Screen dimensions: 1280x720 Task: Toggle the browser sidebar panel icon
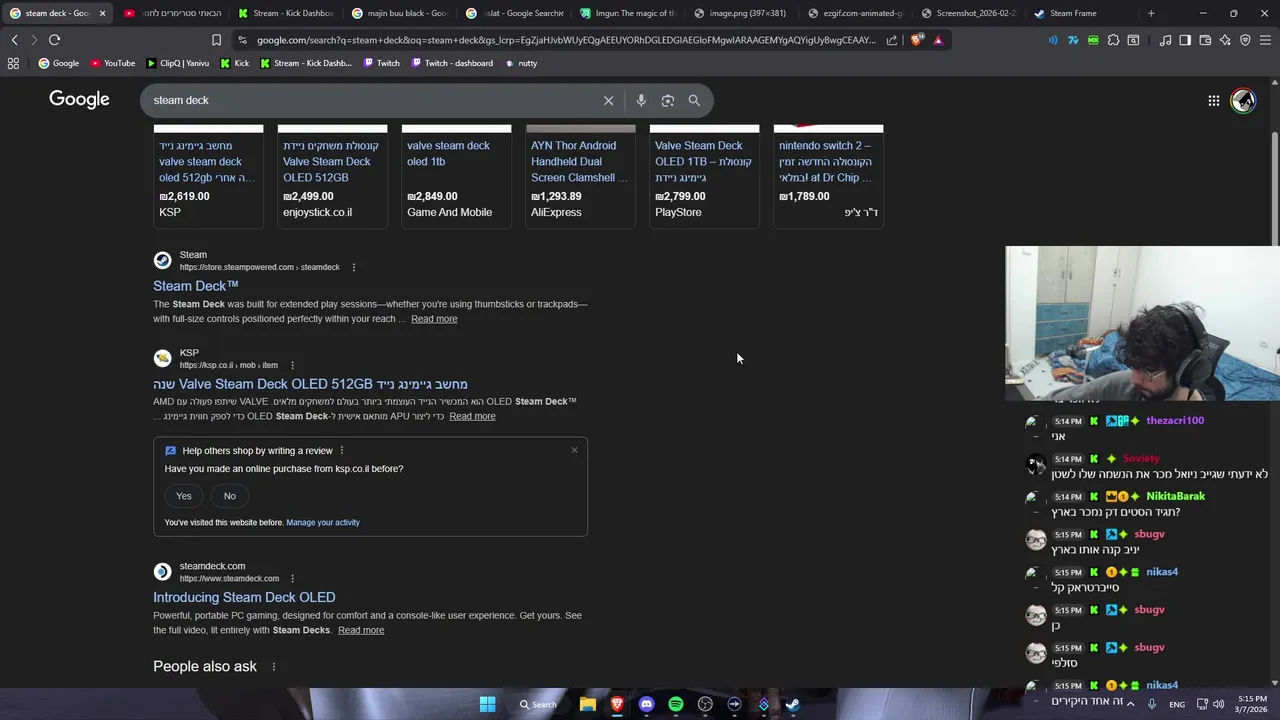coord(1185,40)
